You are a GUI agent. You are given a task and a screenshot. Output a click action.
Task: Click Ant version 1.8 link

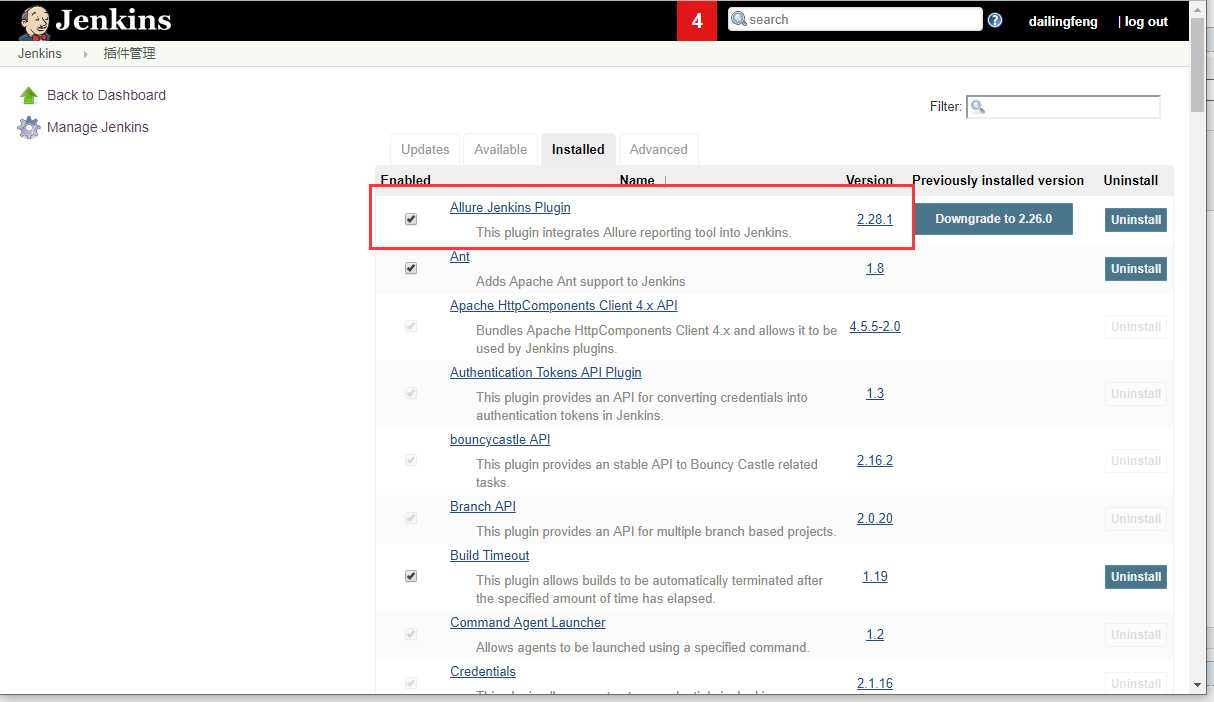[875, 268]
